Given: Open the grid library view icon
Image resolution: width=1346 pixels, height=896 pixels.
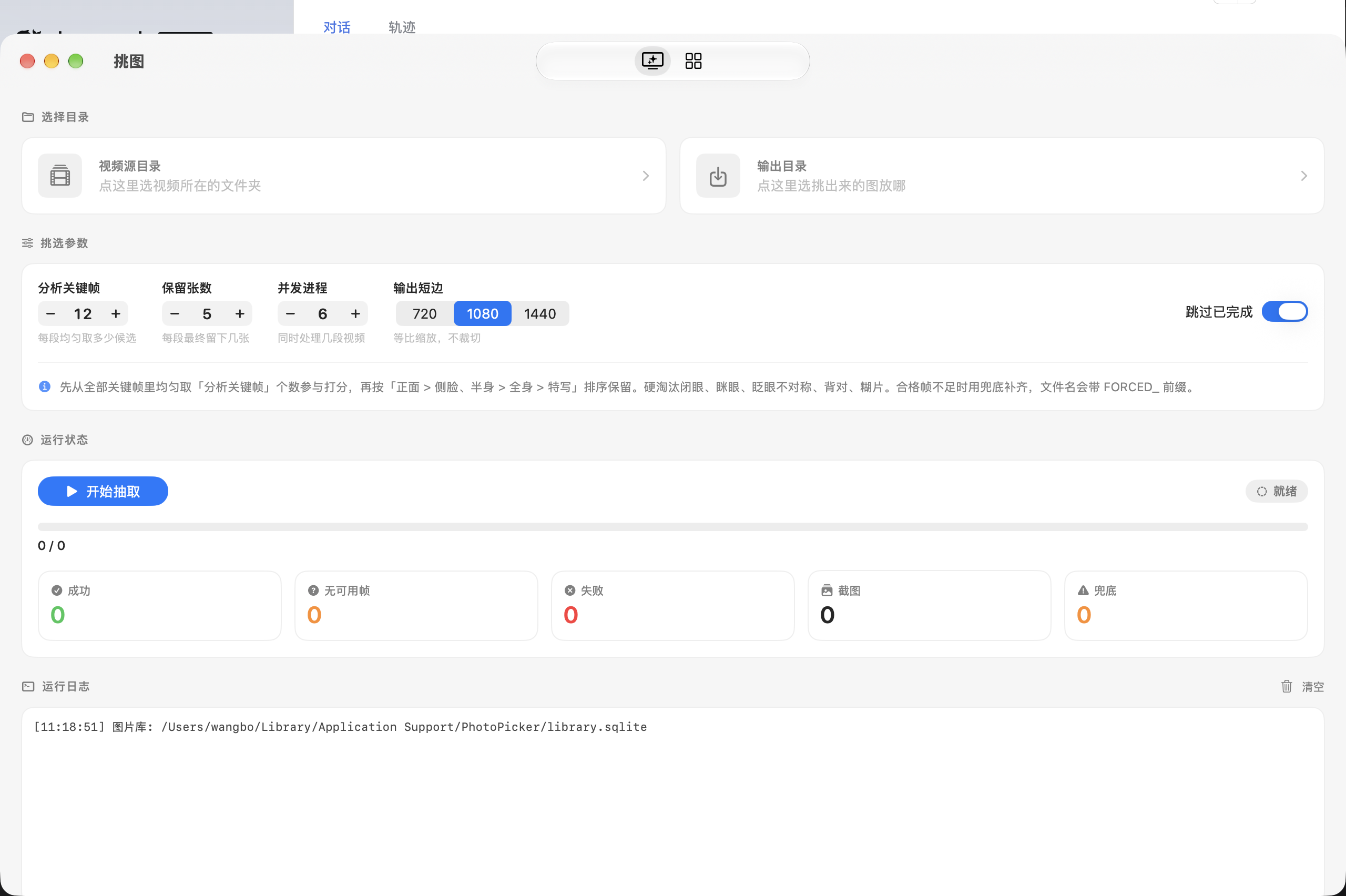Looking at the screenshot, I should (x=694, y=60).
